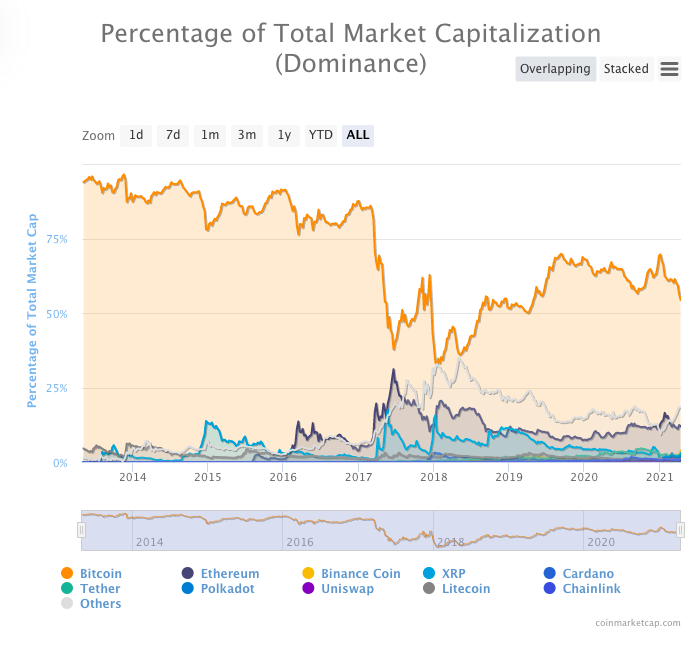The height and width of the screenshot is (652, 699).
Task: Click the teal Tether legend dot
Action: pyautogui.click(x=67, y=589)
